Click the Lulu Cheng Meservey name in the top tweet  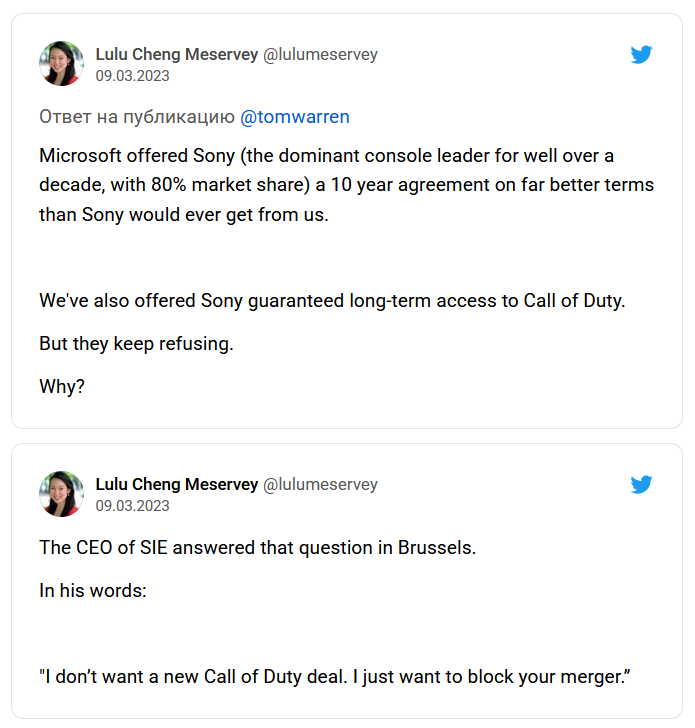coord(176,54)
